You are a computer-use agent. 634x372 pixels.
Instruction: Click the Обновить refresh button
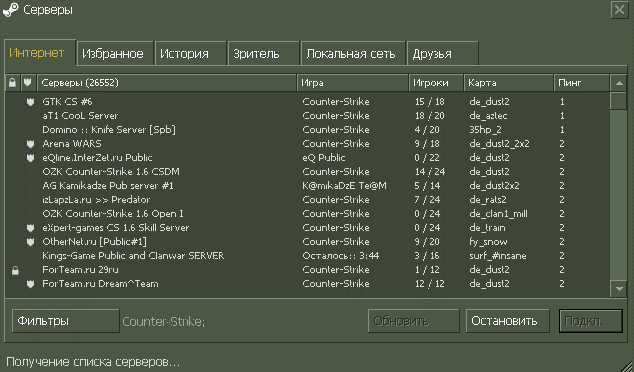click(414, 321)
